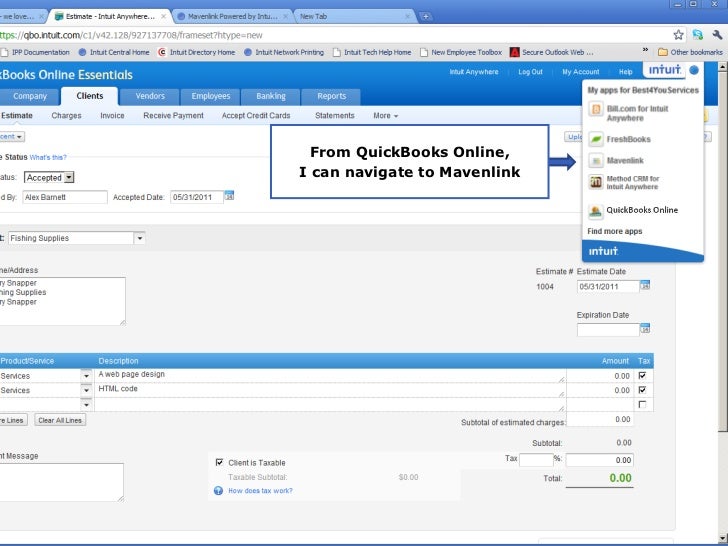Open Other bookmarks folder

(x=690, y=52)
